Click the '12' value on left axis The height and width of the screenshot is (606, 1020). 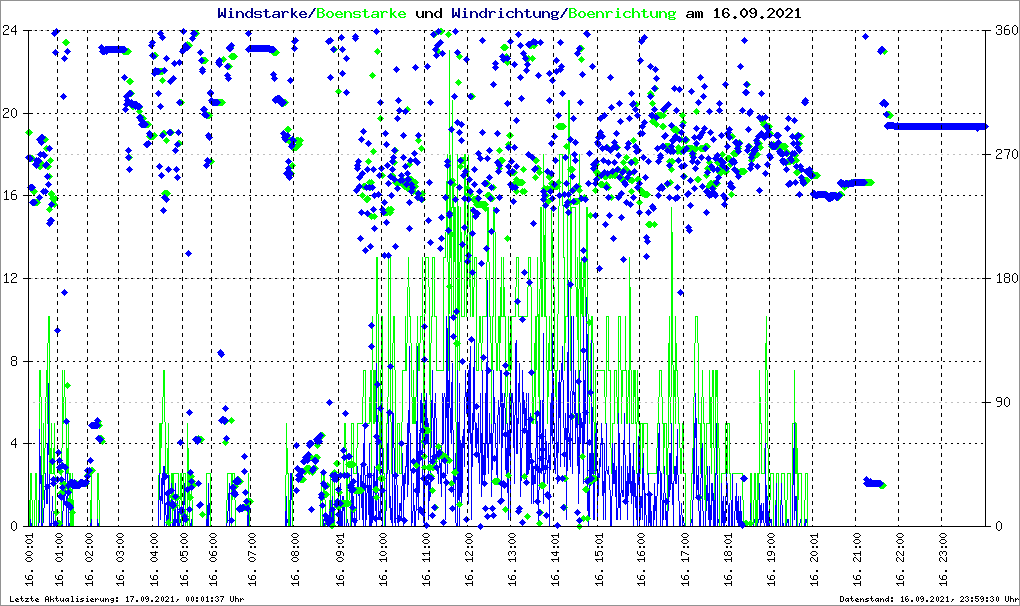13,278
